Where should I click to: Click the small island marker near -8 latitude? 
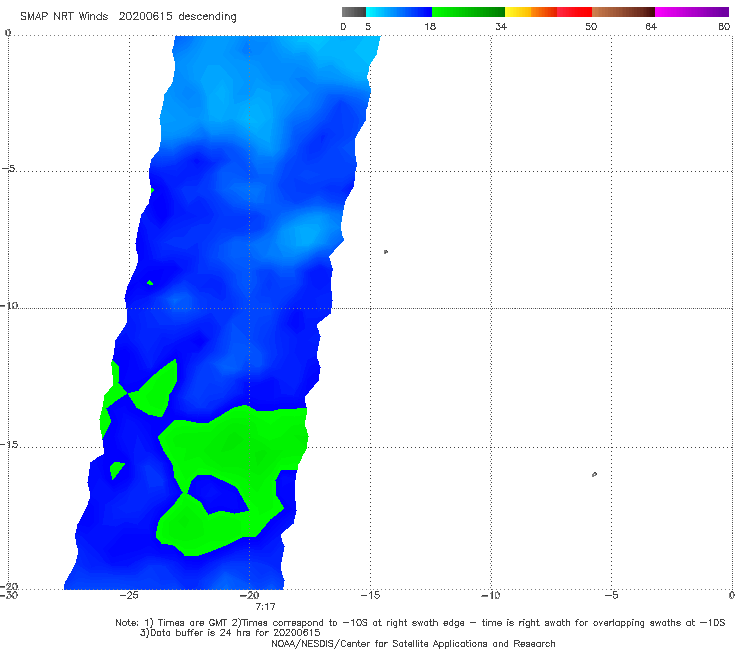coord(386,252)
